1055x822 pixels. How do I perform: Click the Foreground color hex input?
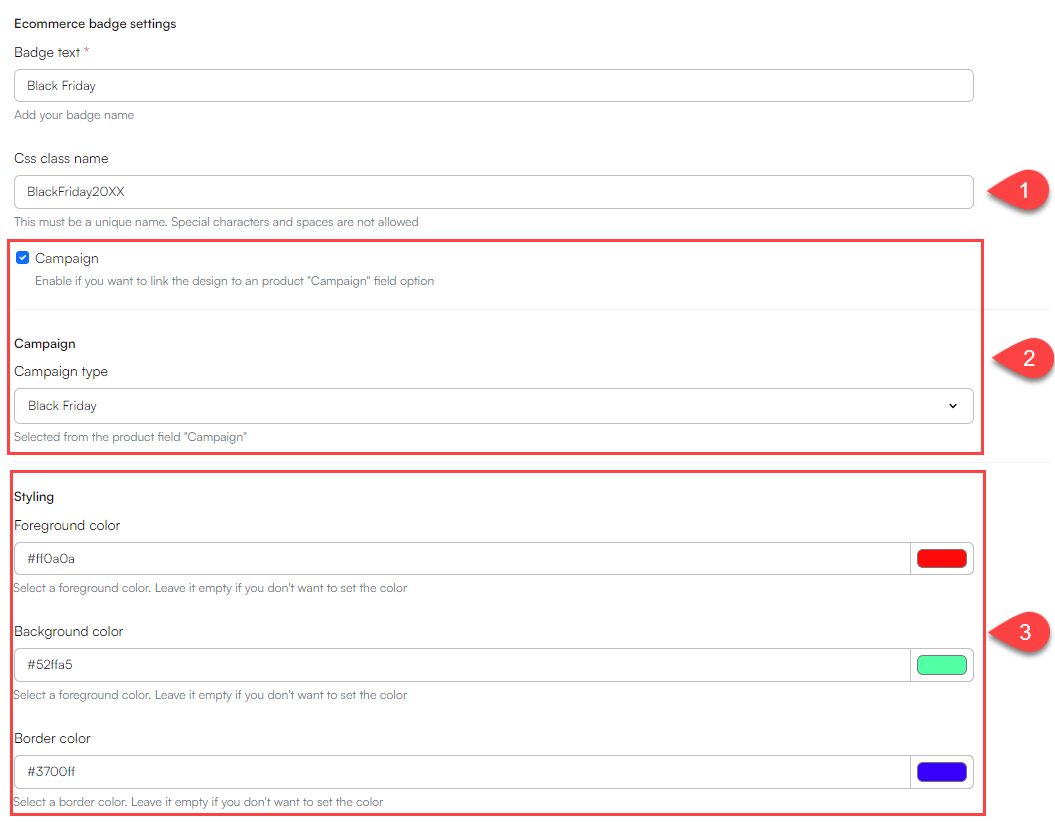462,559
